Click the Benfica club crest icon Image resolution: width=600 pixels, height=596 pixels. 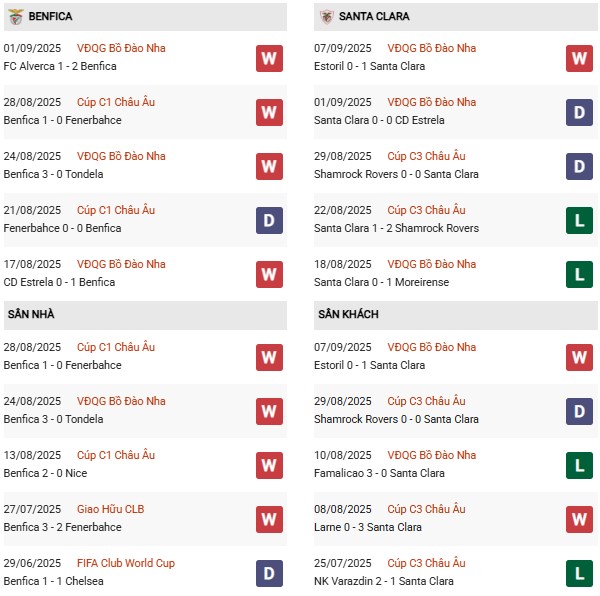click(x=16, y=17)
